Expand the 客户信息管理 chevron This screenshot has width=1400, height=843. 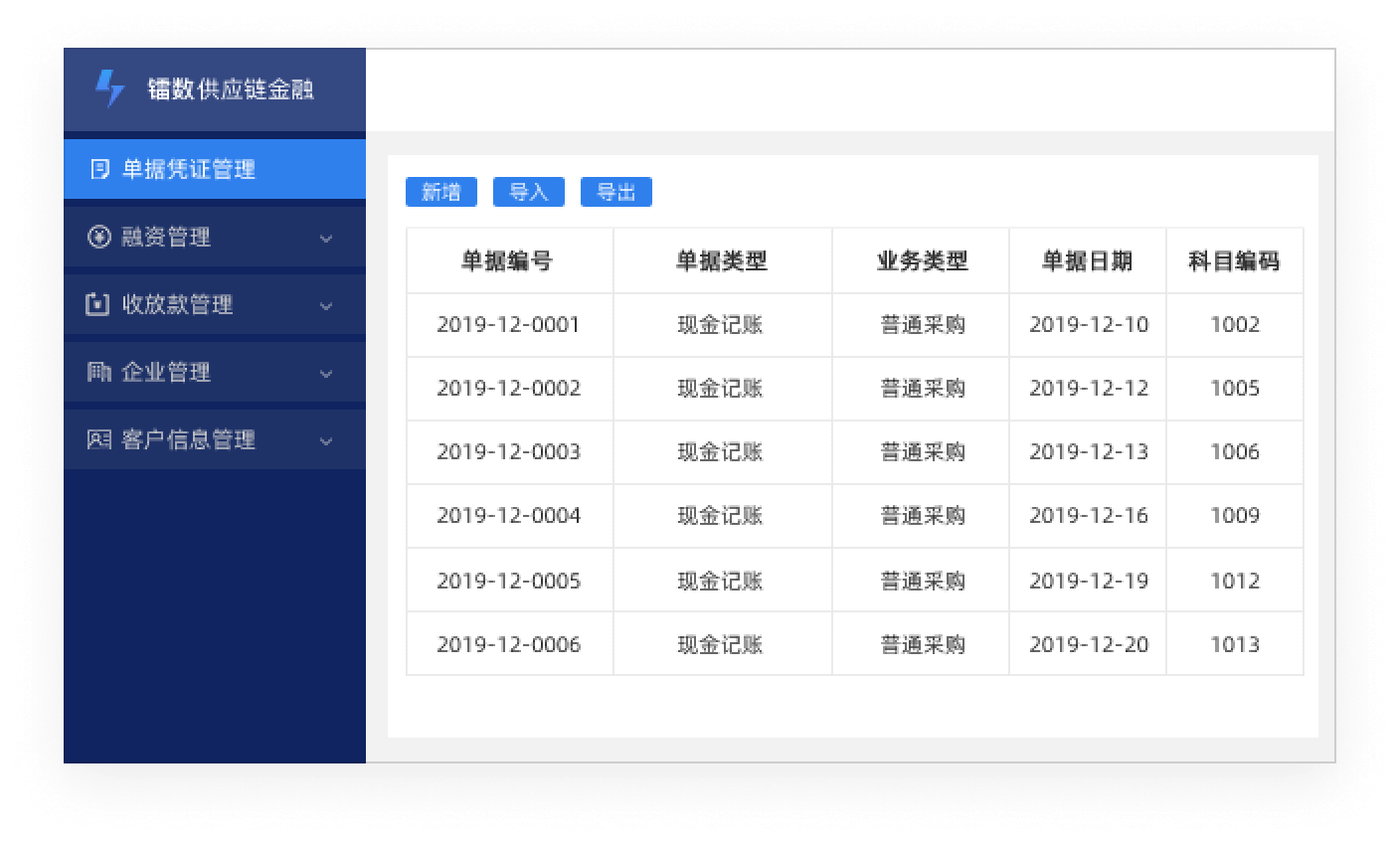(x=326, y=441)
